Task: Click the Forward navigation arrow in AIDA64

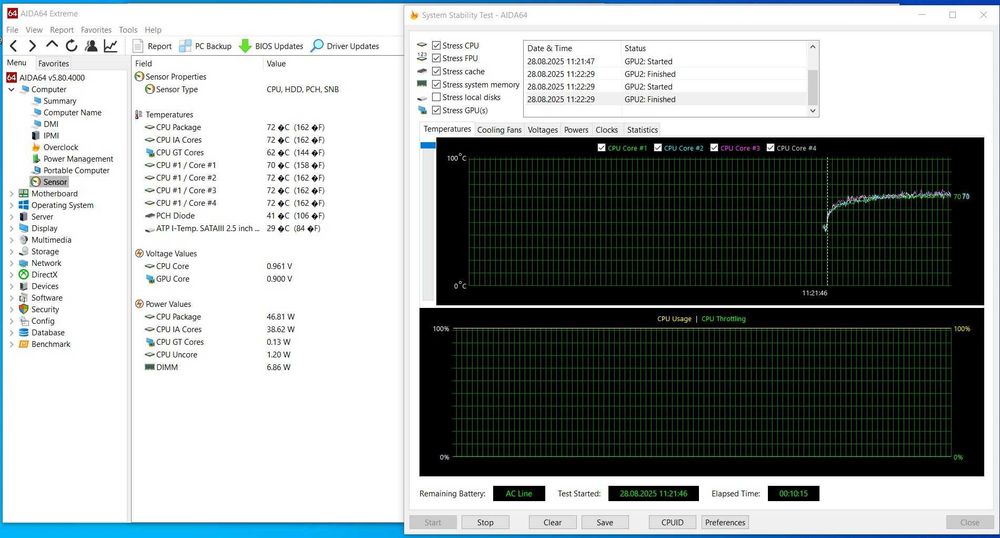Action: (x=33, y=46)
